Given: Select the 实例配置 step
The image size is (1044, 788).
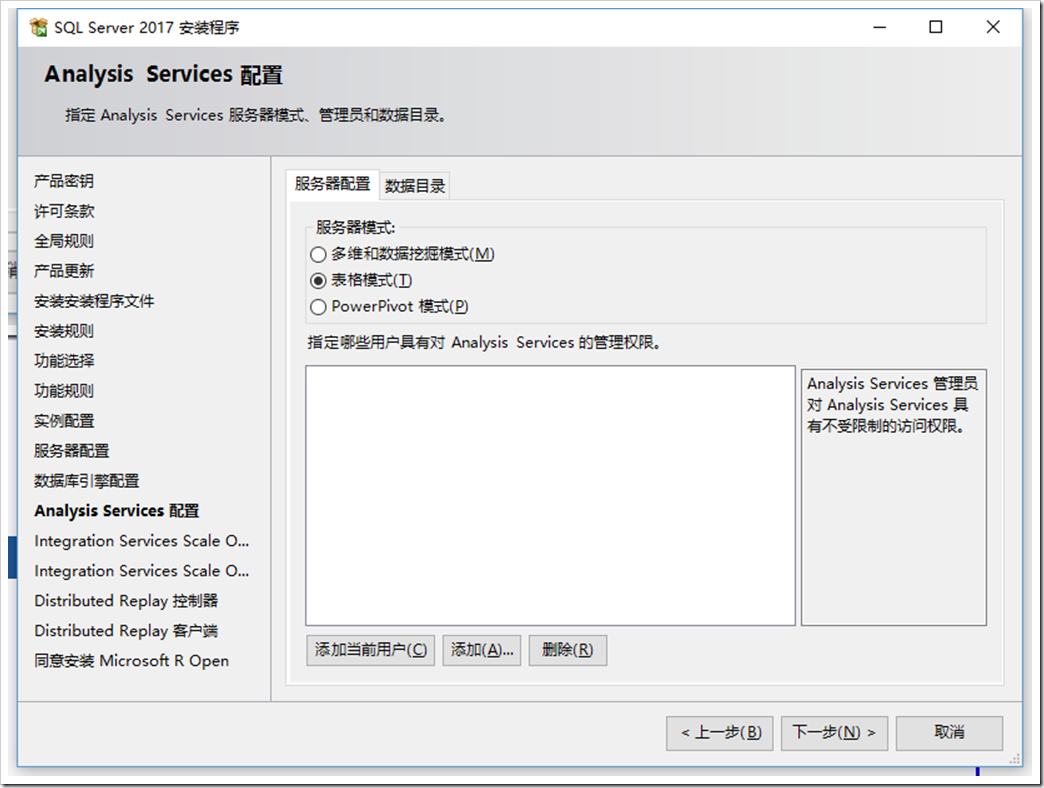Looking at the screenshot, I should click(x=64, y=421).
